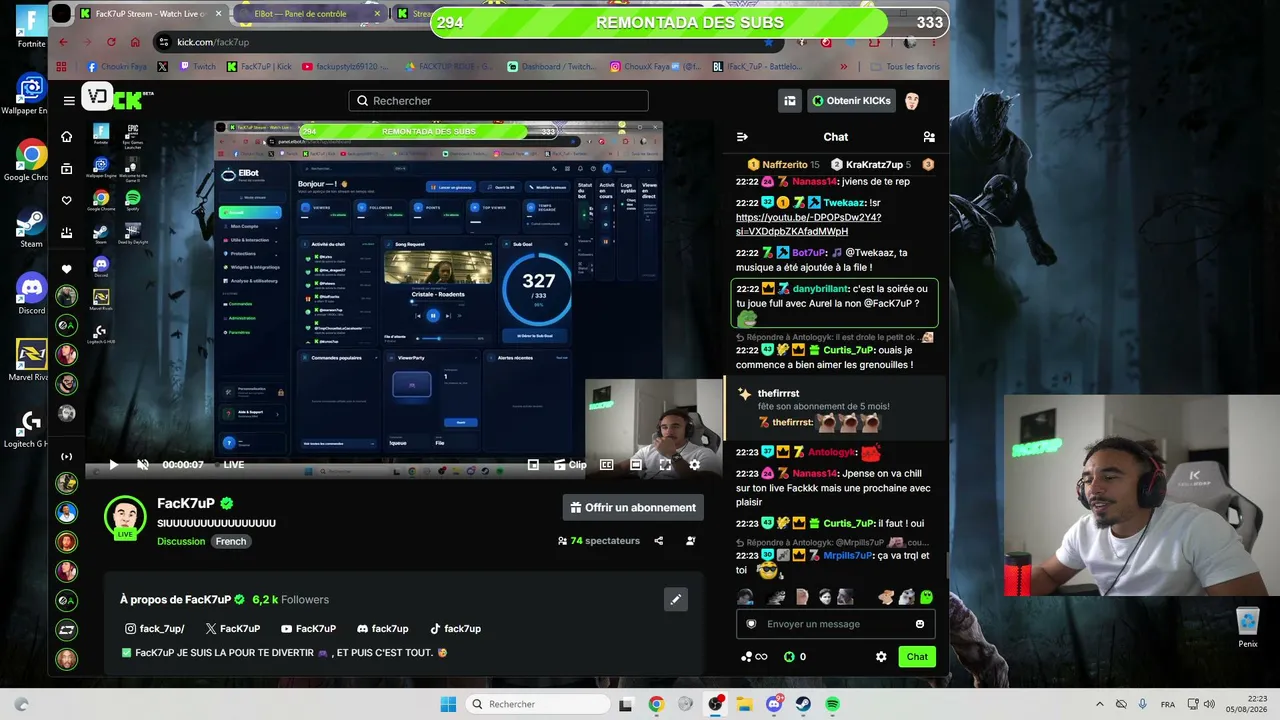Share the stream using share icon
The height and width of the screenshot is (720, 1280).
(658, 541)
